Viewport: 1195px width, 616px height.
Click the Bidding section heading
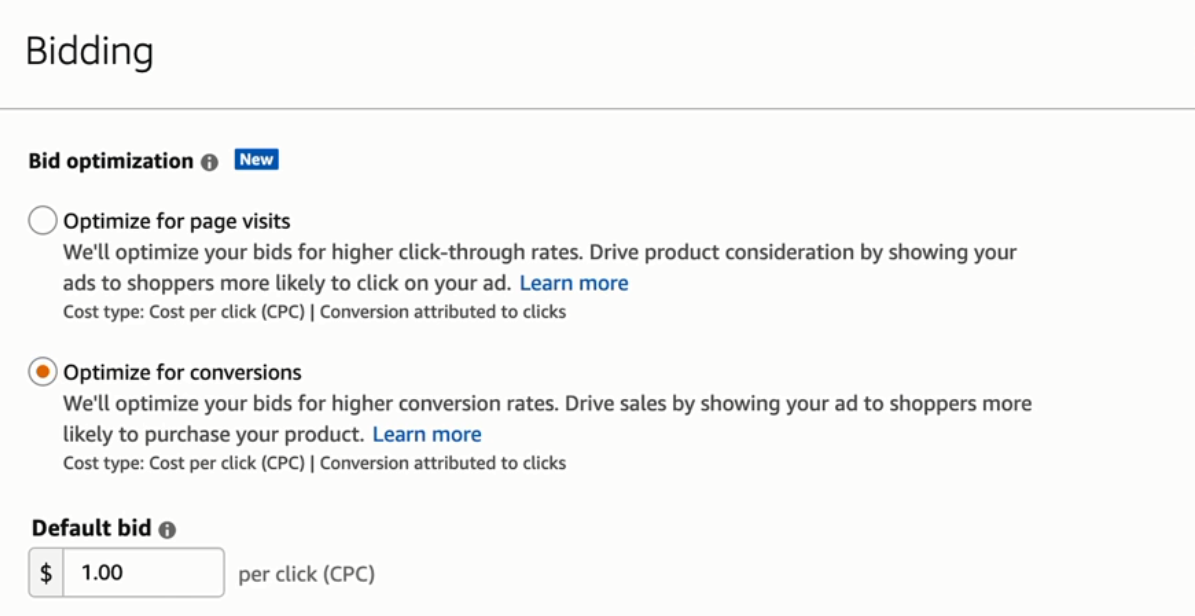[89, 51]
